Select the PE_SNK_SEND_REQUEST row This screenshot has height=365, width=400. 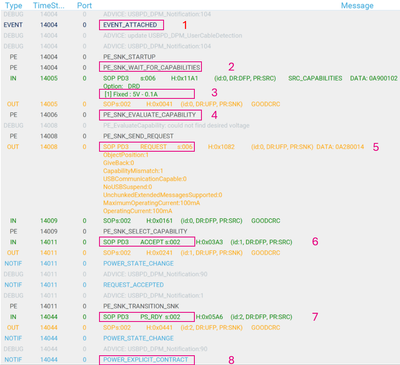138,136
